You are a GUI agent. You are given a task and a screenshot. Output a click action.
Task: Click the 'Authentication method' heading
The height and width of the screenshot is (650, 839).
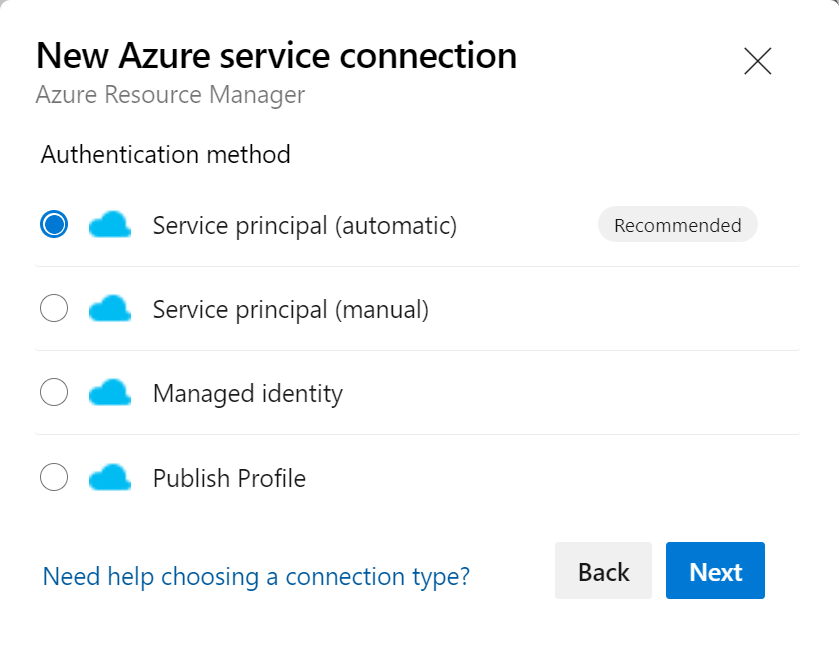click(x=165, y=155)
